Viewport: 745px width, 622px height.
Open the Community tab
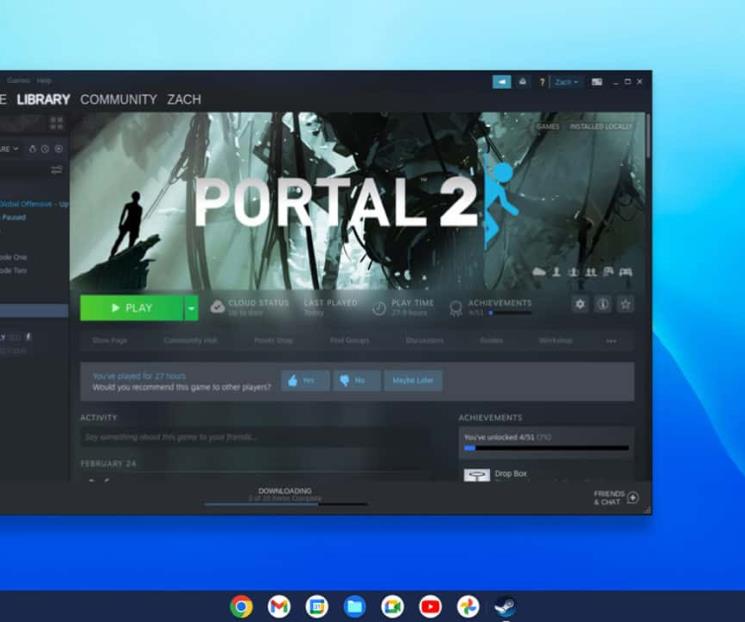coord(118,99)
